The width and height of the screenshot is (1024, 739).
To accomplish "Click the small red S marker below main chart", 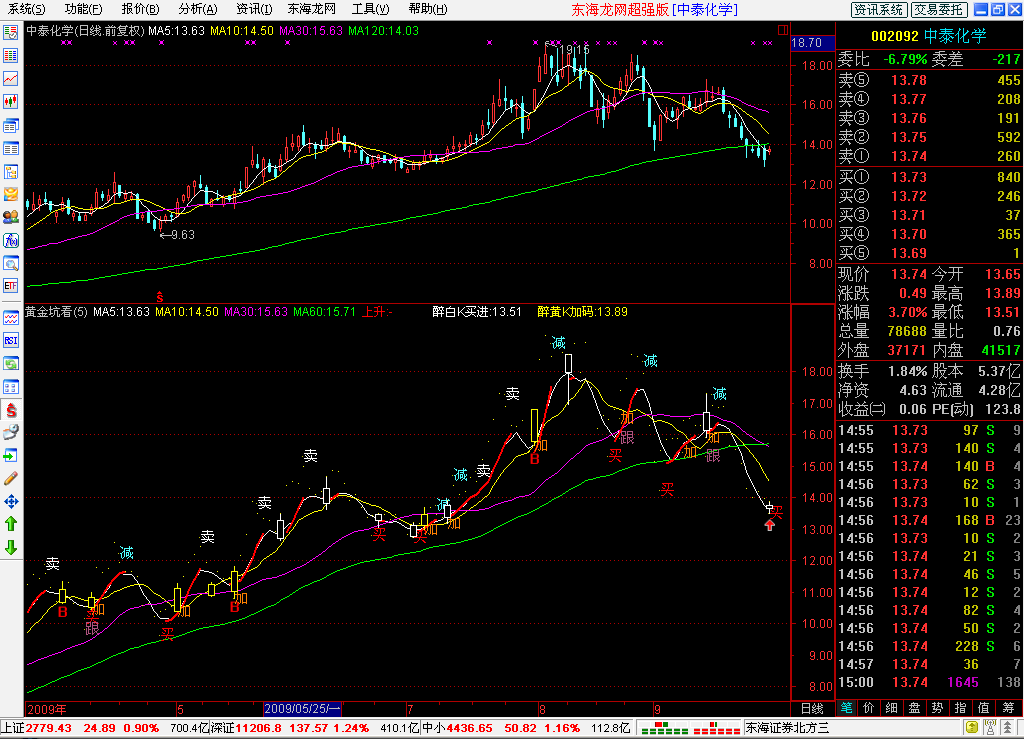I will click(x=159, y=297).
